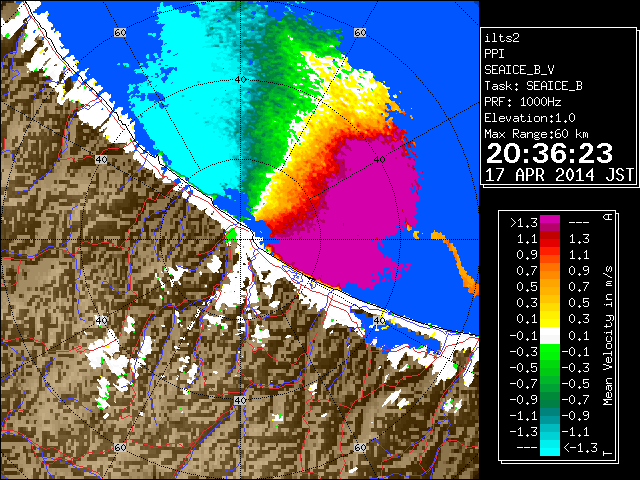Screen dimensions: 640x480
Task: Select the "Elevation:1.0" text
Action: pyautogui.click(x=530, y=118)
